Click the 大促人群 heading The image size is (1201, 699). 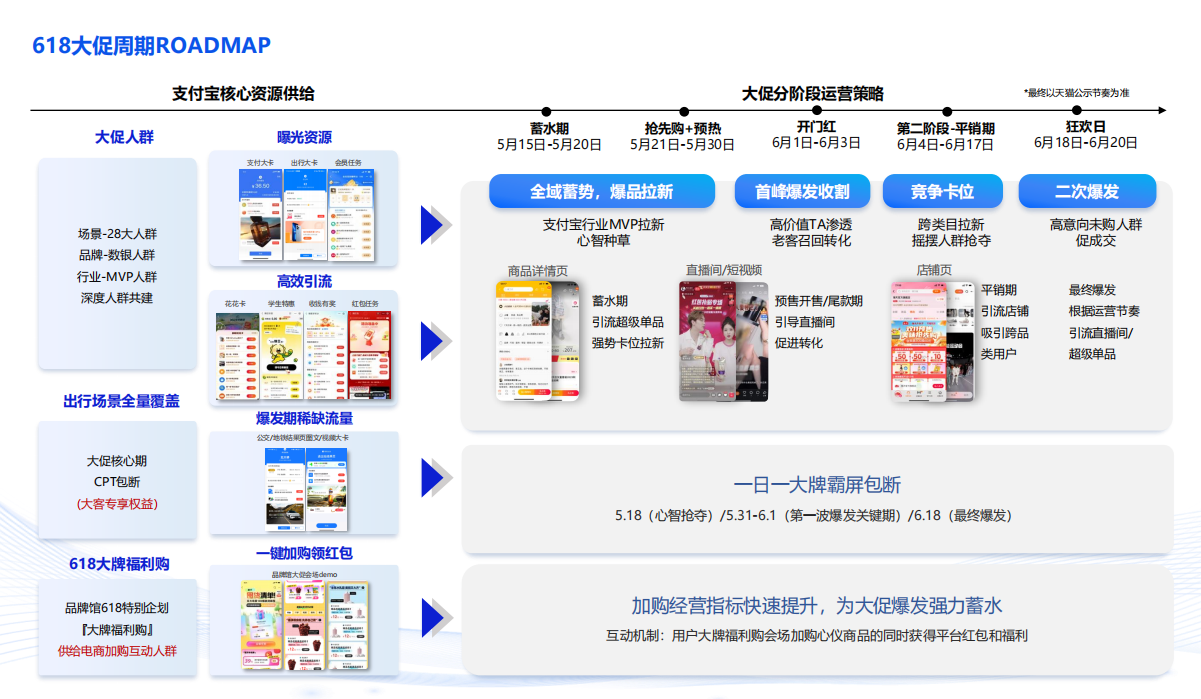(124, 137)
